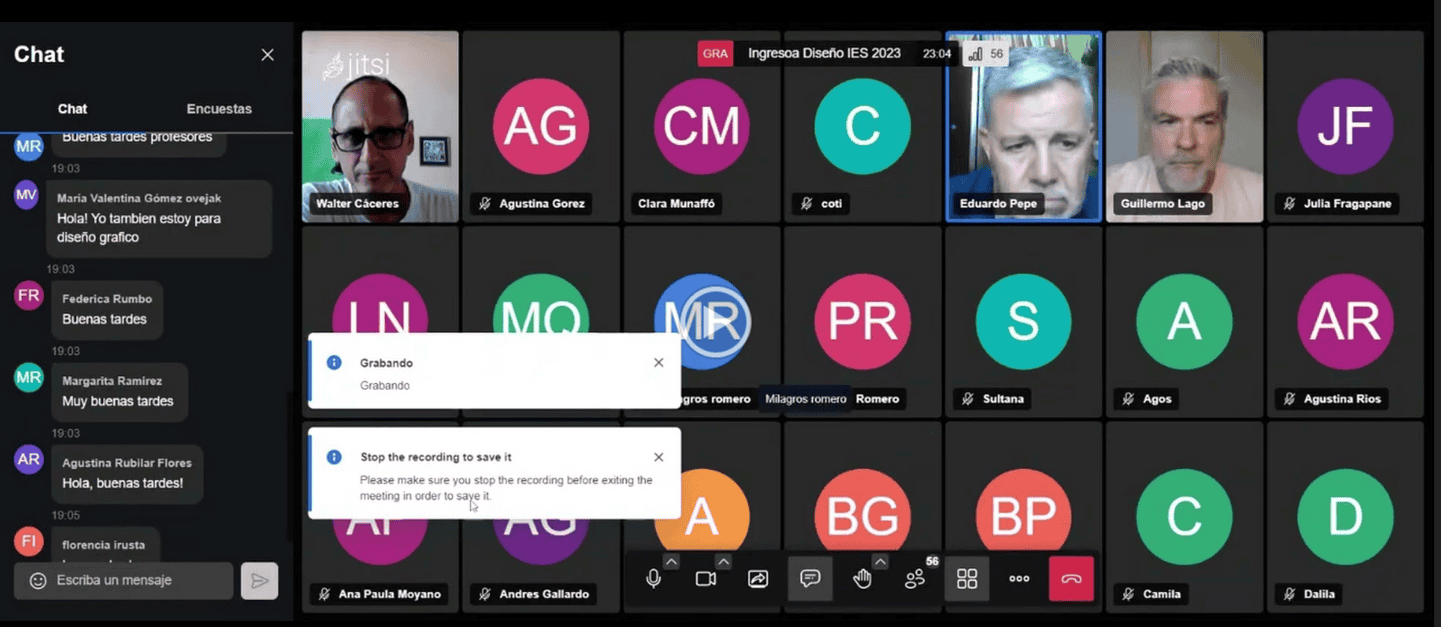Click the Ana Paula Moyano name label
Screen dimensions: 1441x627
click(390, 594)
